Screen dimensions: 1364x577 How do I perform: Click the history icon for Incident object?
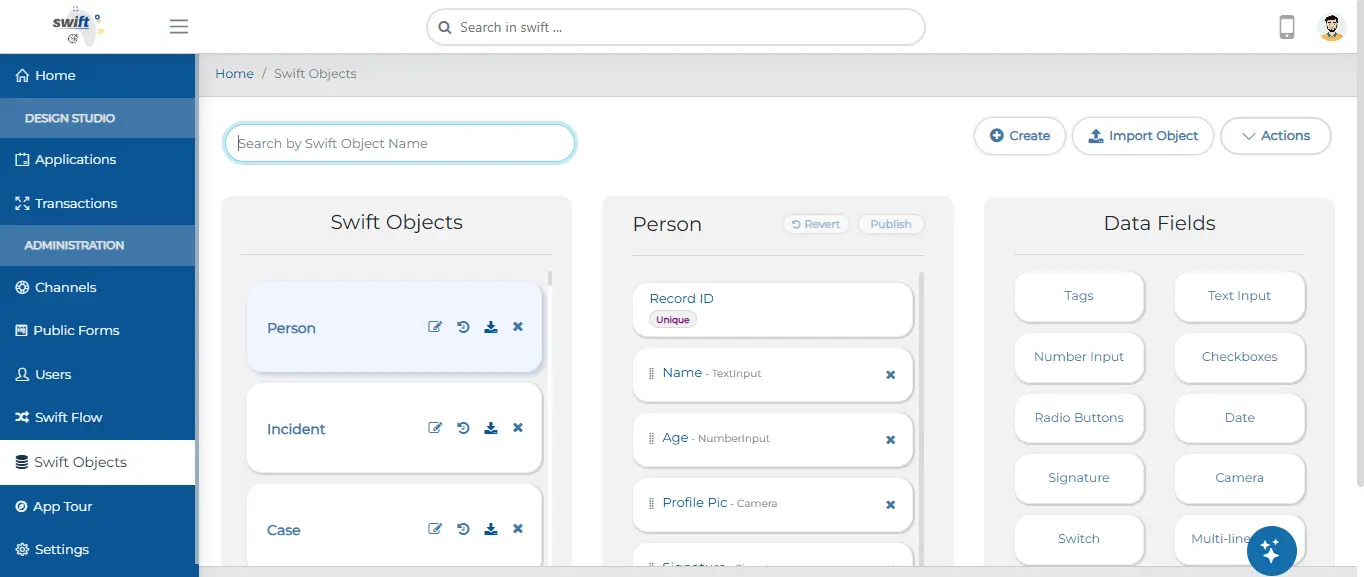coord(463,428)
